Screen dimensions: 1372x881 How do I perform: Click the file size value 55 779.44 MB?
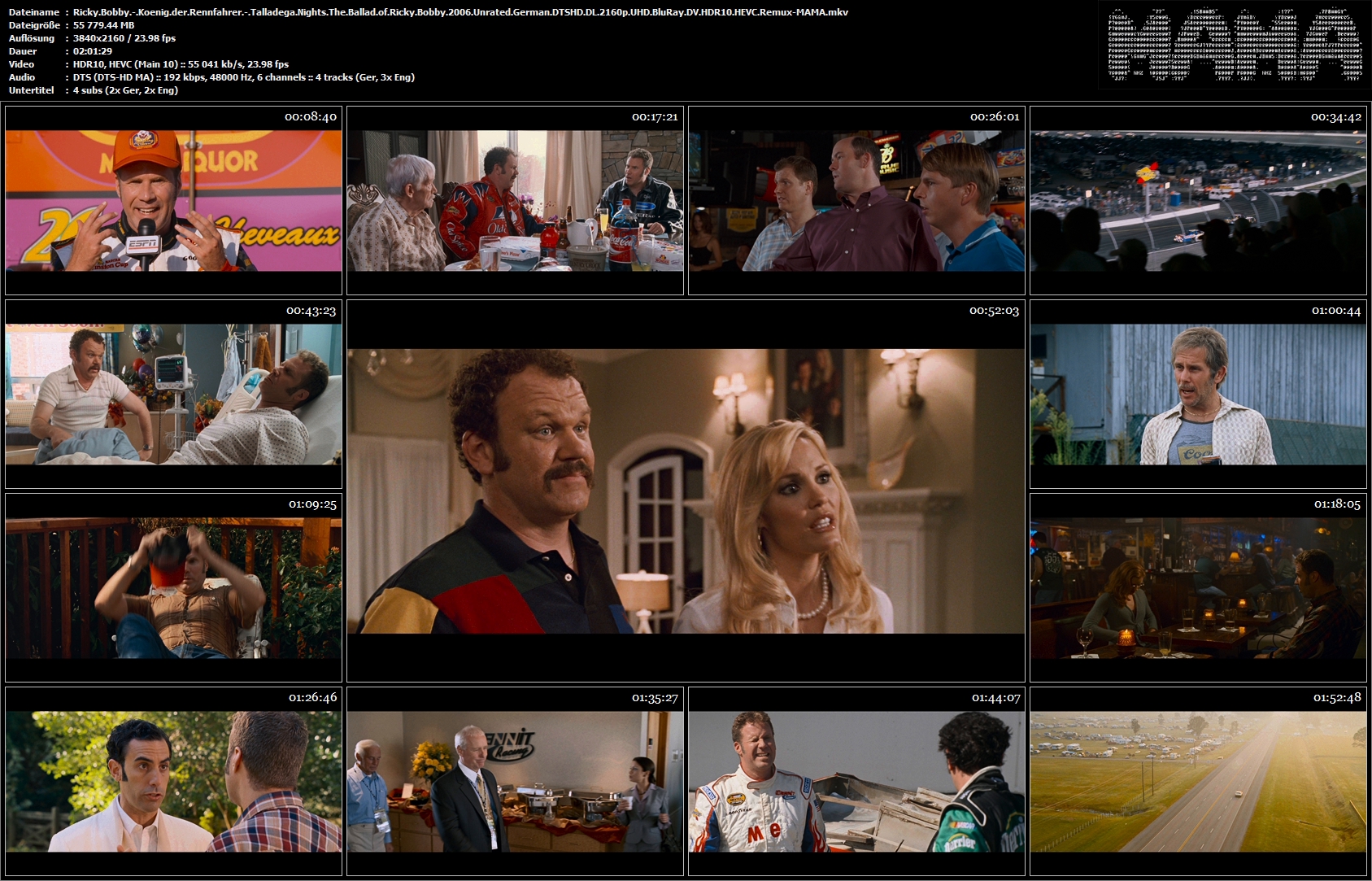pyautogui.click(x=103, y=25)
